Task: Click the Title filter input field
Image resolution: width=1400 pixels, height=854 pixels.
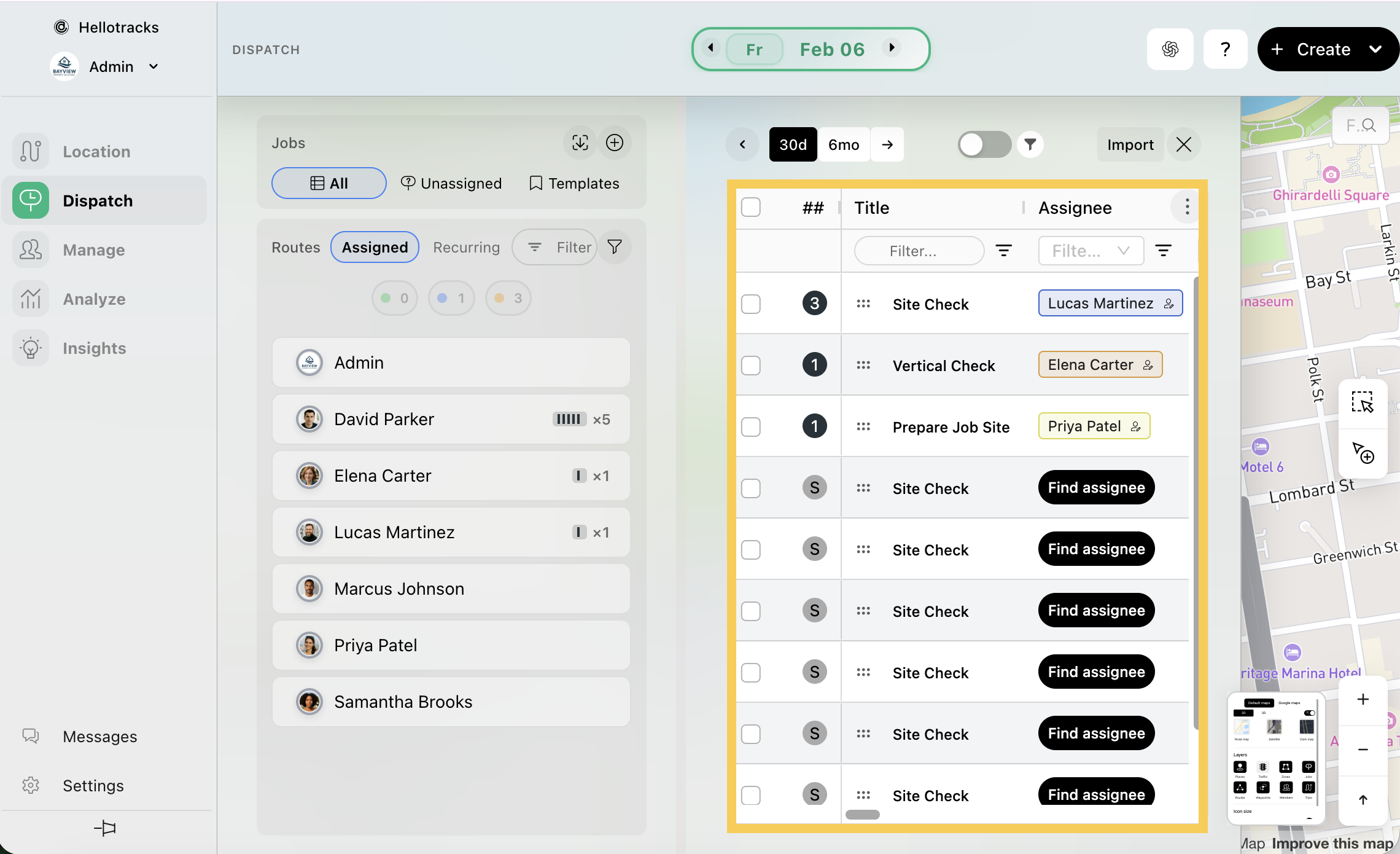Action: [x=919, y=251]
